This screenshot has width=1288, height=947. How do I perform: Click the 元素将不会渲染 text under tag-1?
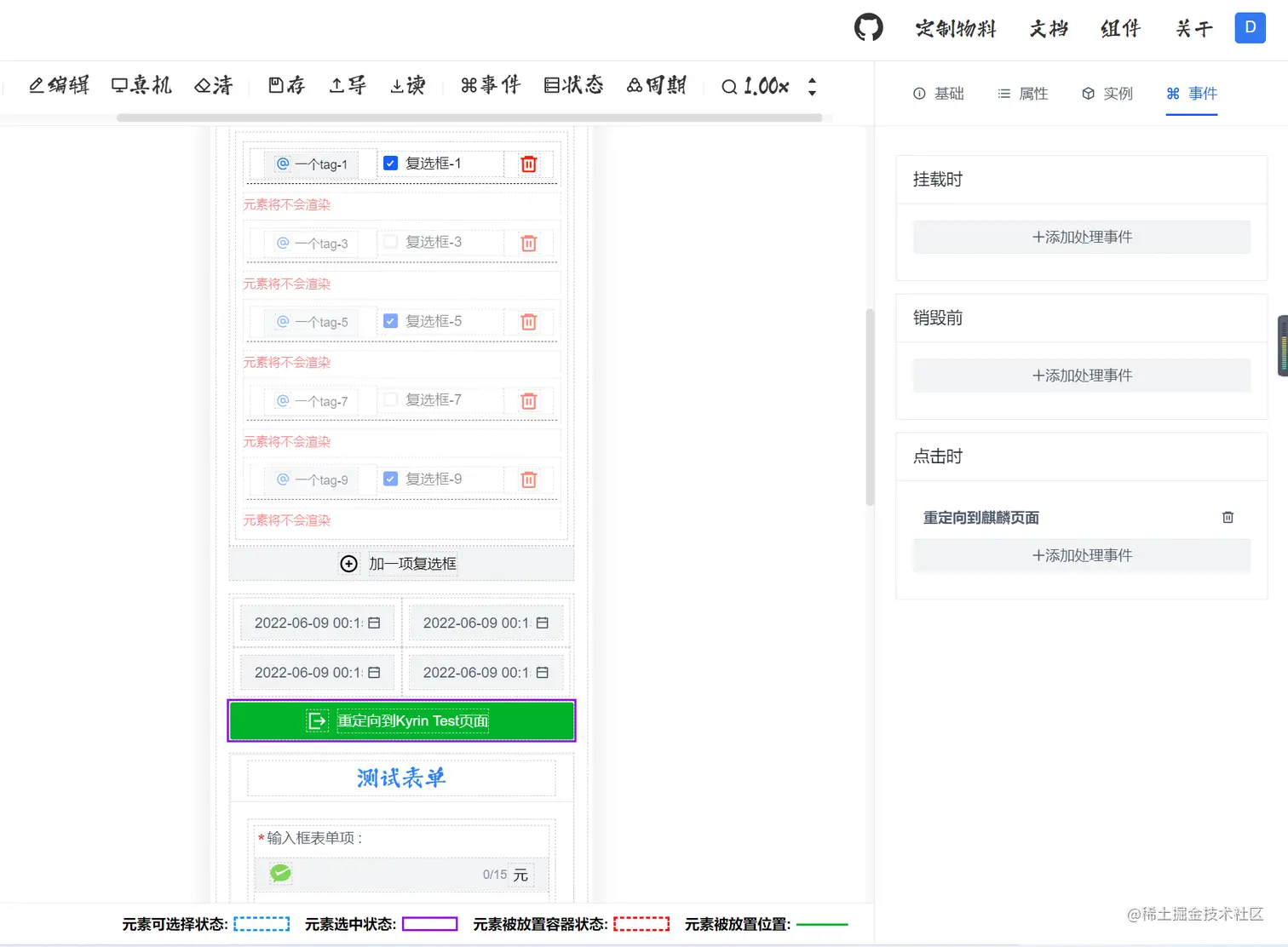coord(287,204)
